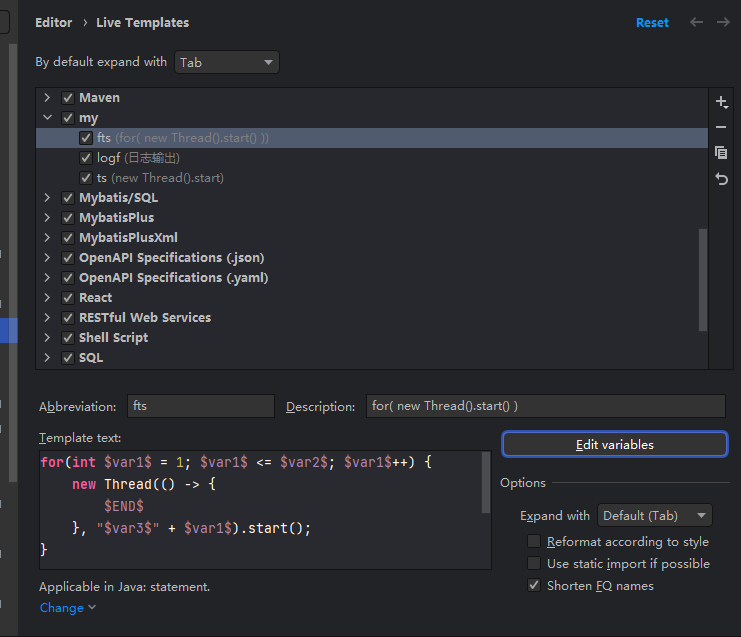Viewport: 741px width, 637px height.
Task: Click the Abbreviation input field
Action: tap(200, 406)
